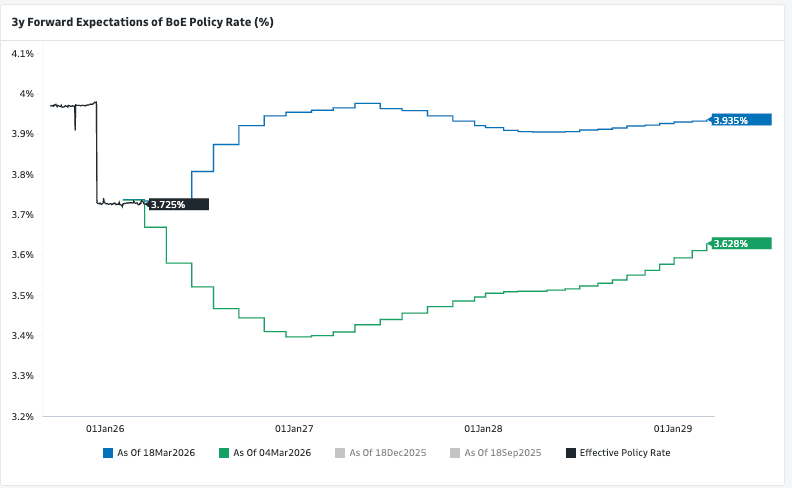The image size is (792, 488).
Task: Click the 01Jan27 x-axis date label
Action: coord(294,428)
